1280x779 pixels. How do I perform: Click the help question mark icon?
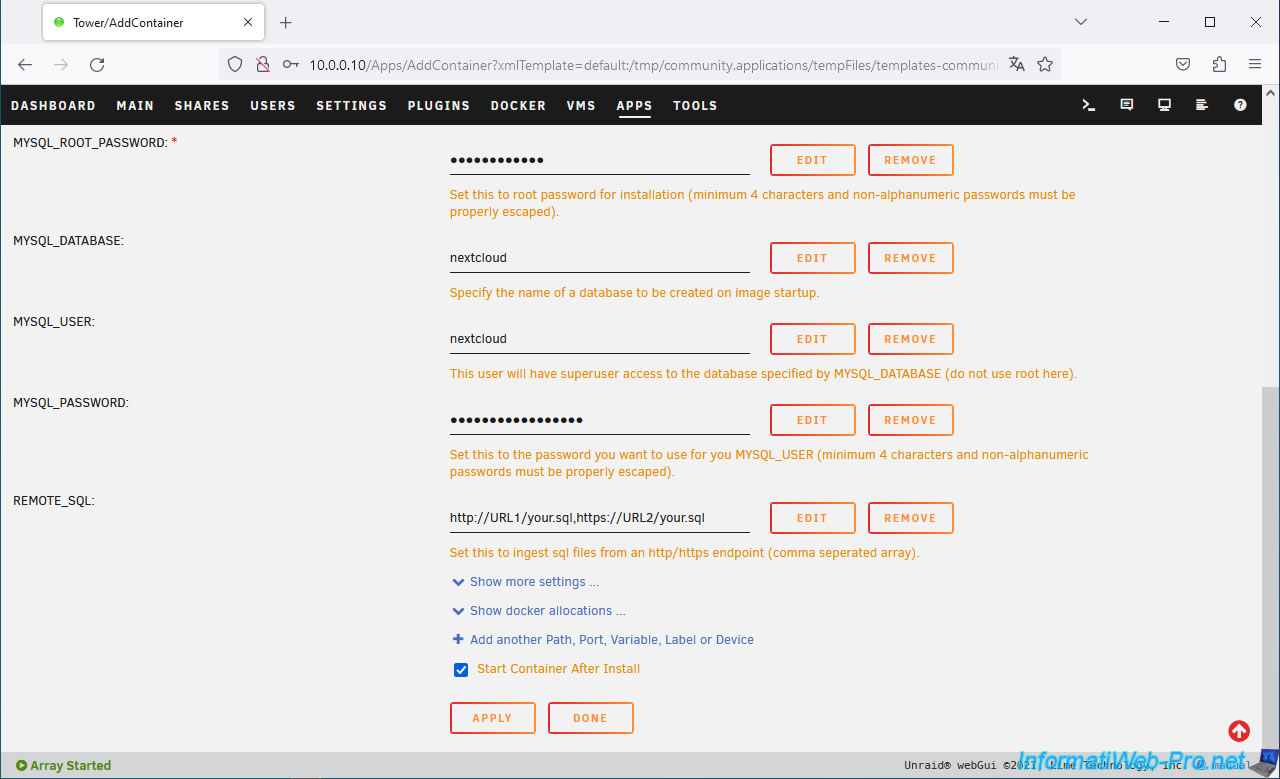pyautogui.click(x=1240, y=105)
